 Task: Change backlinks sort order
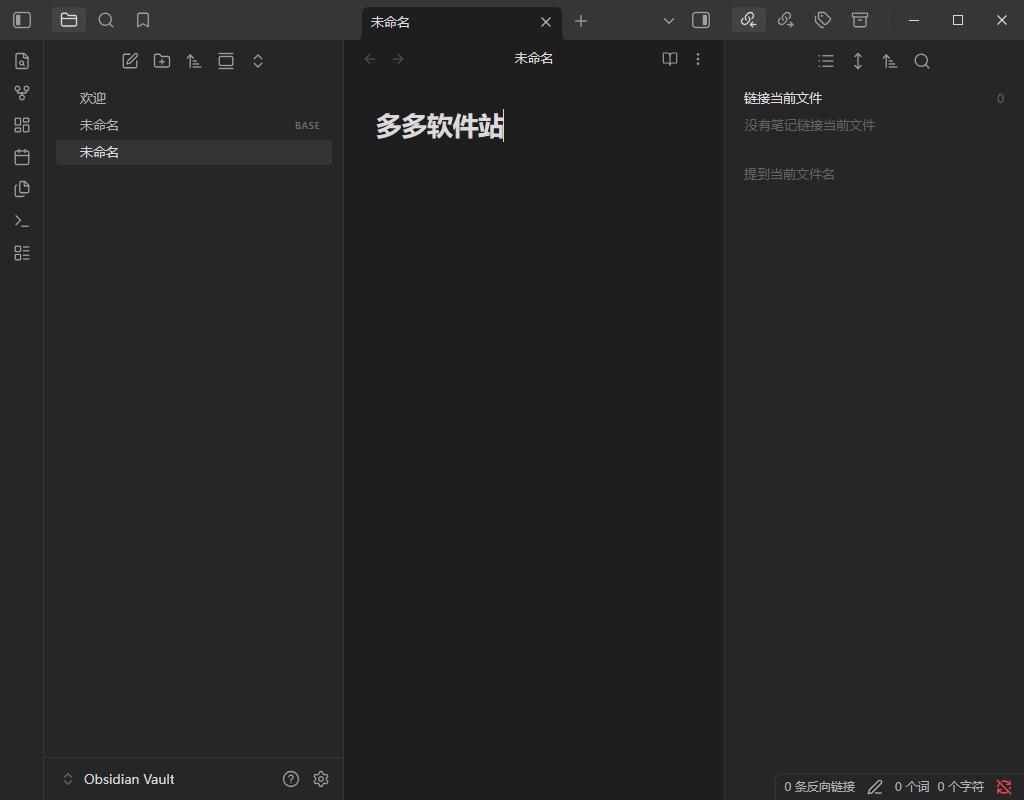(x=889, y=61)
